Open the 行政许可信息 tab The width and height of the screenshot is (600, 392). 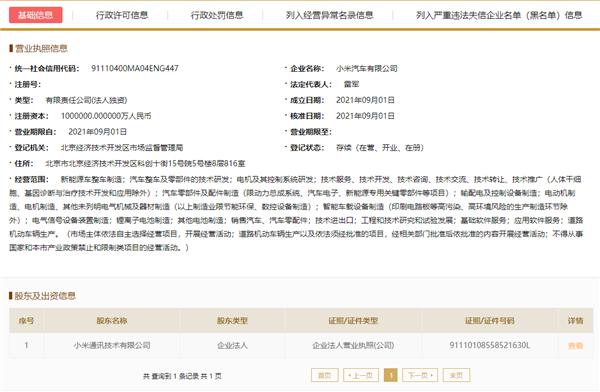(x=122, y=15)
